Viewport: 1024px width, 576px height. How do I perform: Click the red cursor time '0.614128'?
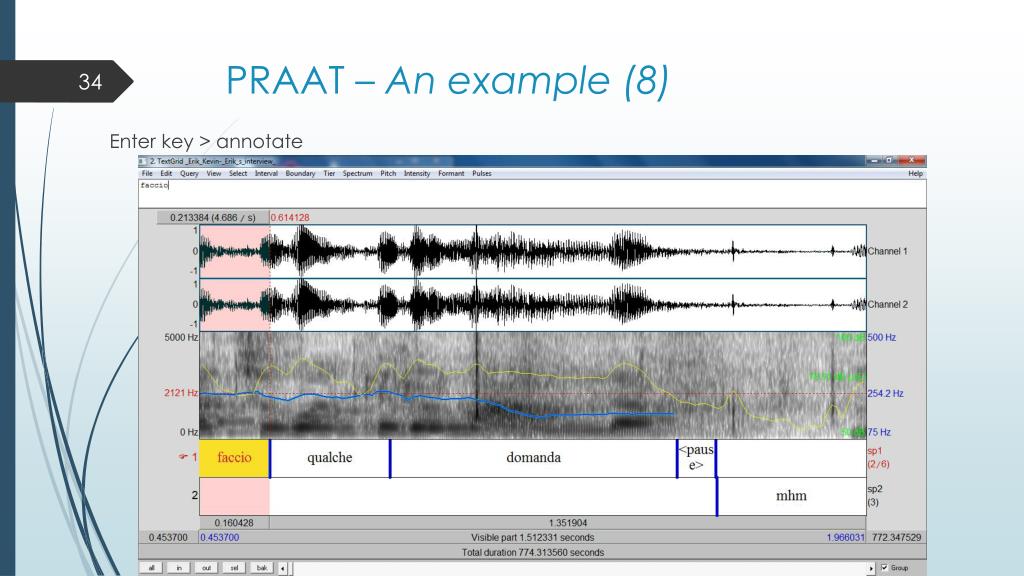tap(290, 217)
